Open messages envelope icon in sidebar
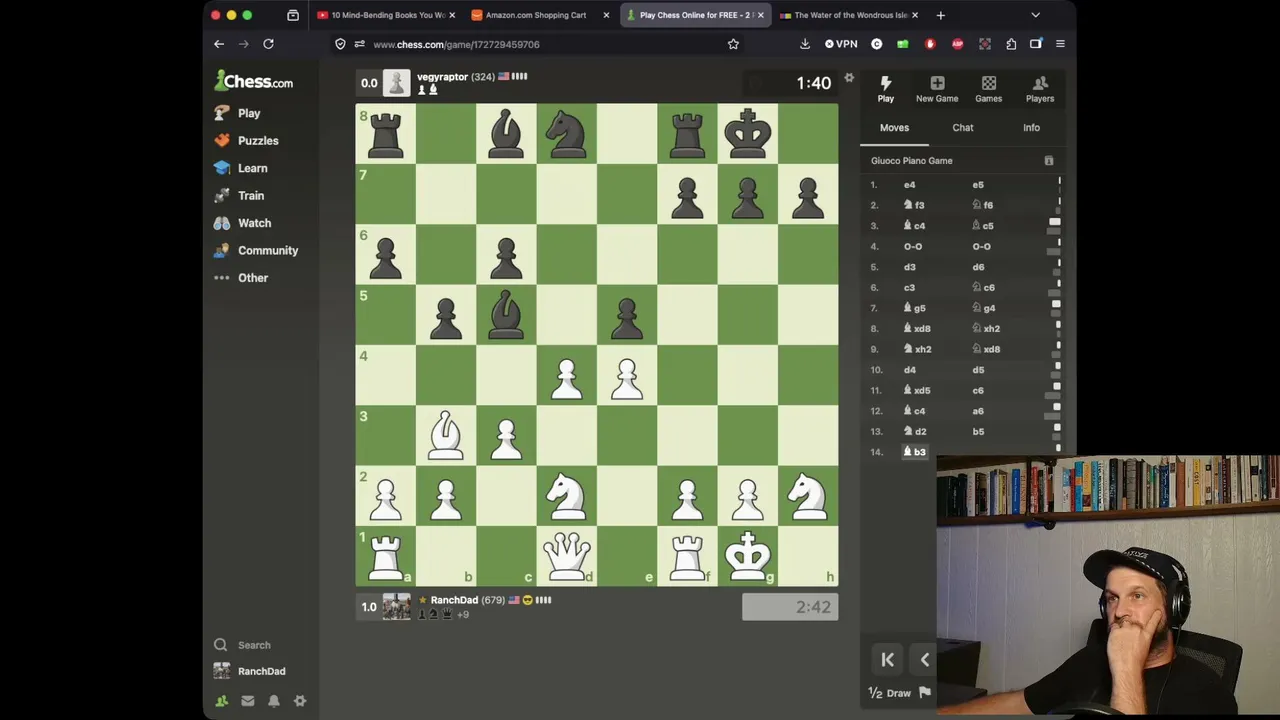 (248, 701)
